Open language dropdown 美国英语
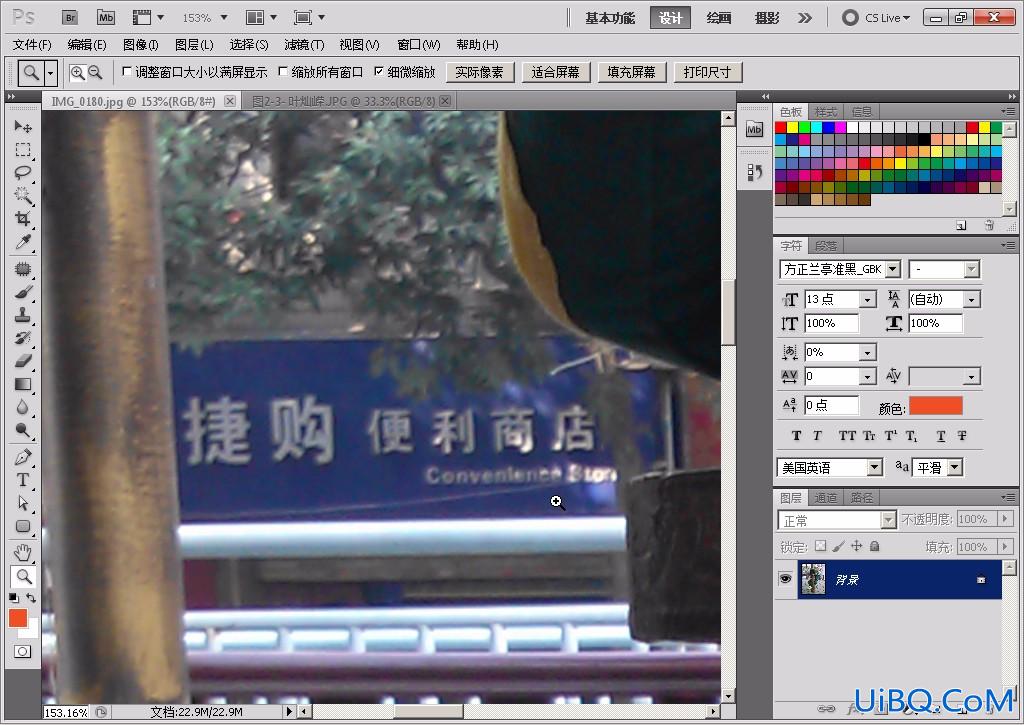The image size is (1024, 725). [x=875, y=468]
